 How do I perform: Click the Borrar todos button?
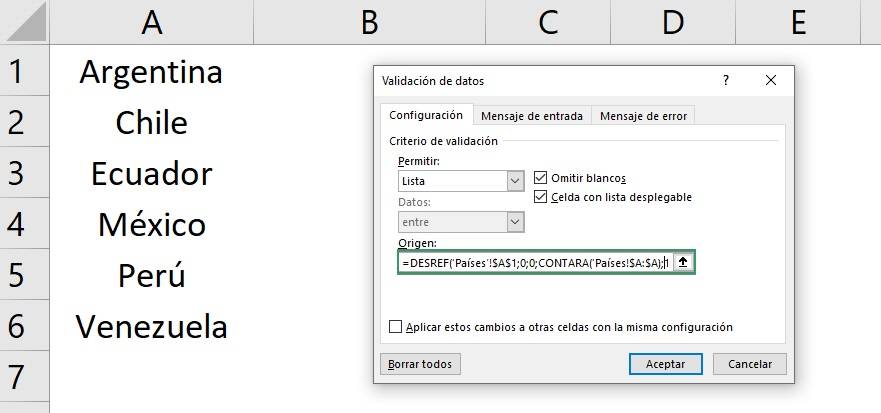(x=420, y=364)
